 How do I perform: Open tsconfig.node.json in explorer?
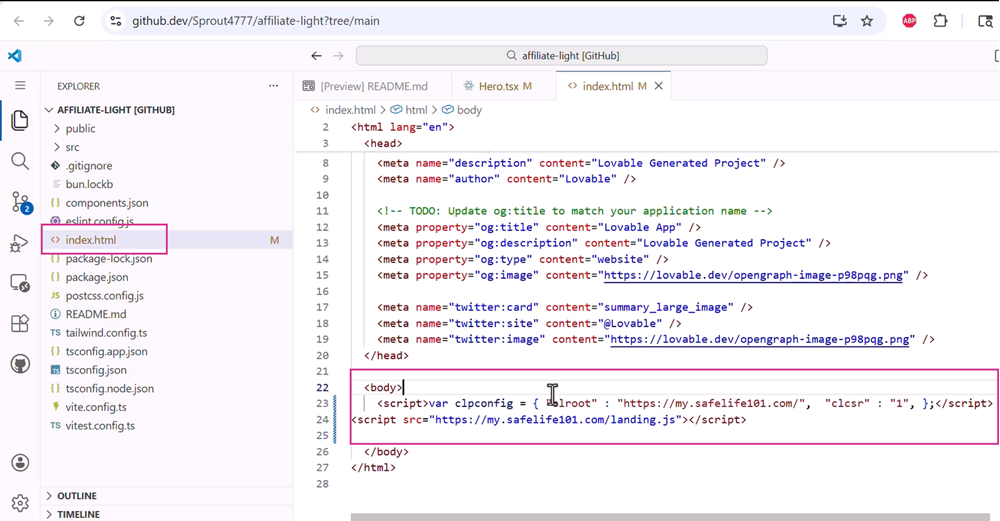tap(109, 388)
